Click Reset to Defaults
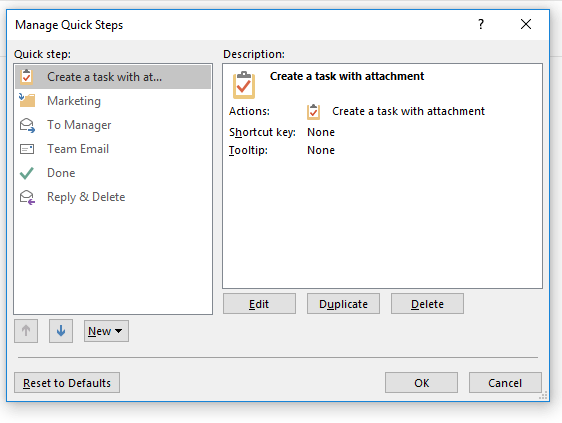This screenshot has height=423, width=562. [67, 382]
